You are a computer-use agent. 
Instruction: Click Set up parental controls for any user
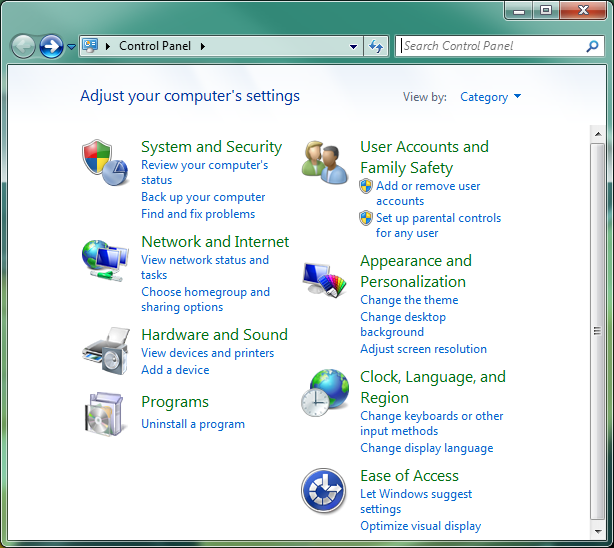(438, 225)
